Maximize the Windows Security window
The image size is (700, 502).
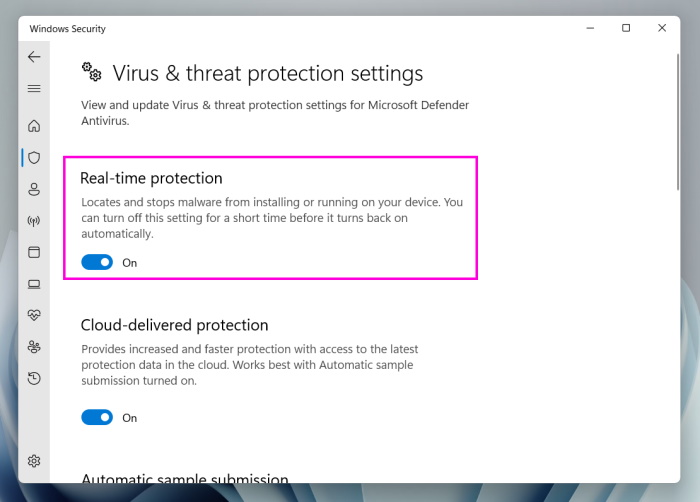pos(626,28)
